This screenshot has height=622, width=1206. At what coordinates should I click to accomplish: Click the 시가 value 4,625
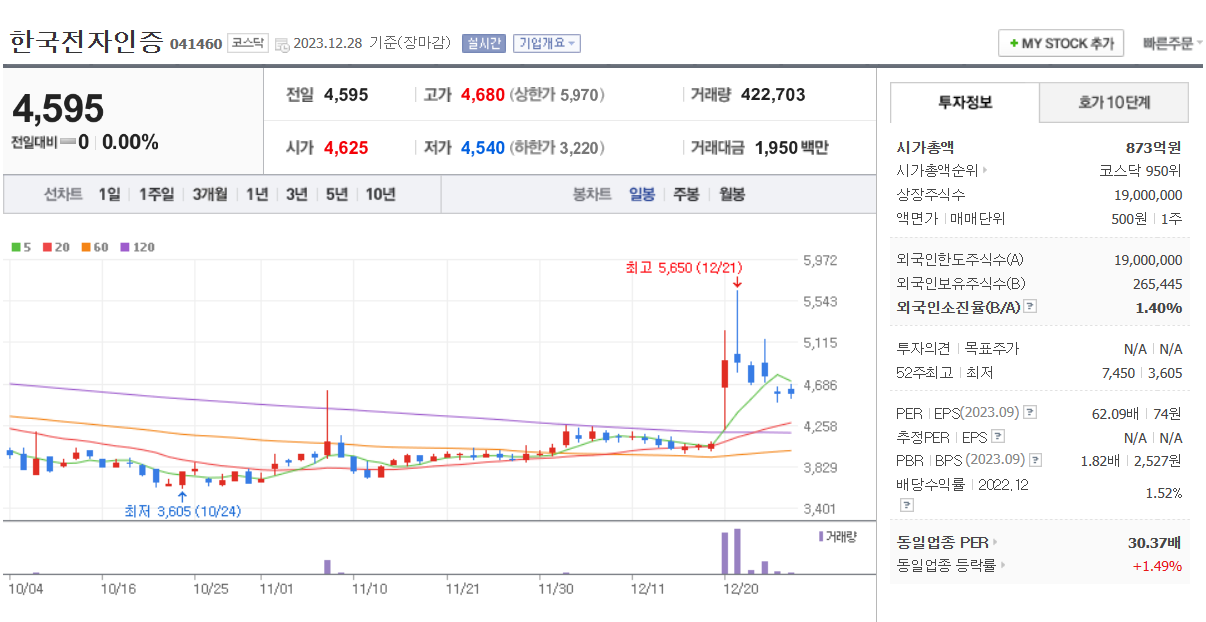(346, 148)
